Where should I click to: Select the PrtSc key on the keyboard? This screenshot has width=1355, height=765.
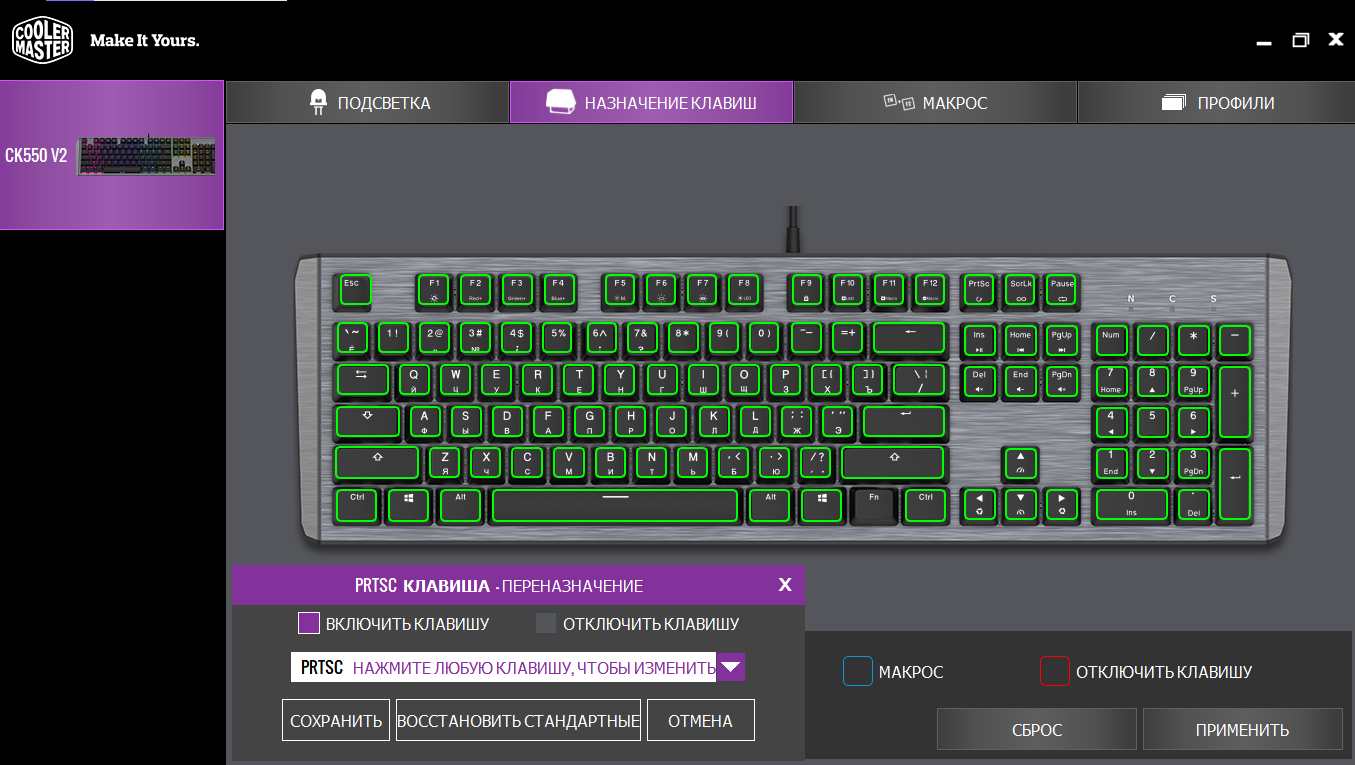(978, 290)
